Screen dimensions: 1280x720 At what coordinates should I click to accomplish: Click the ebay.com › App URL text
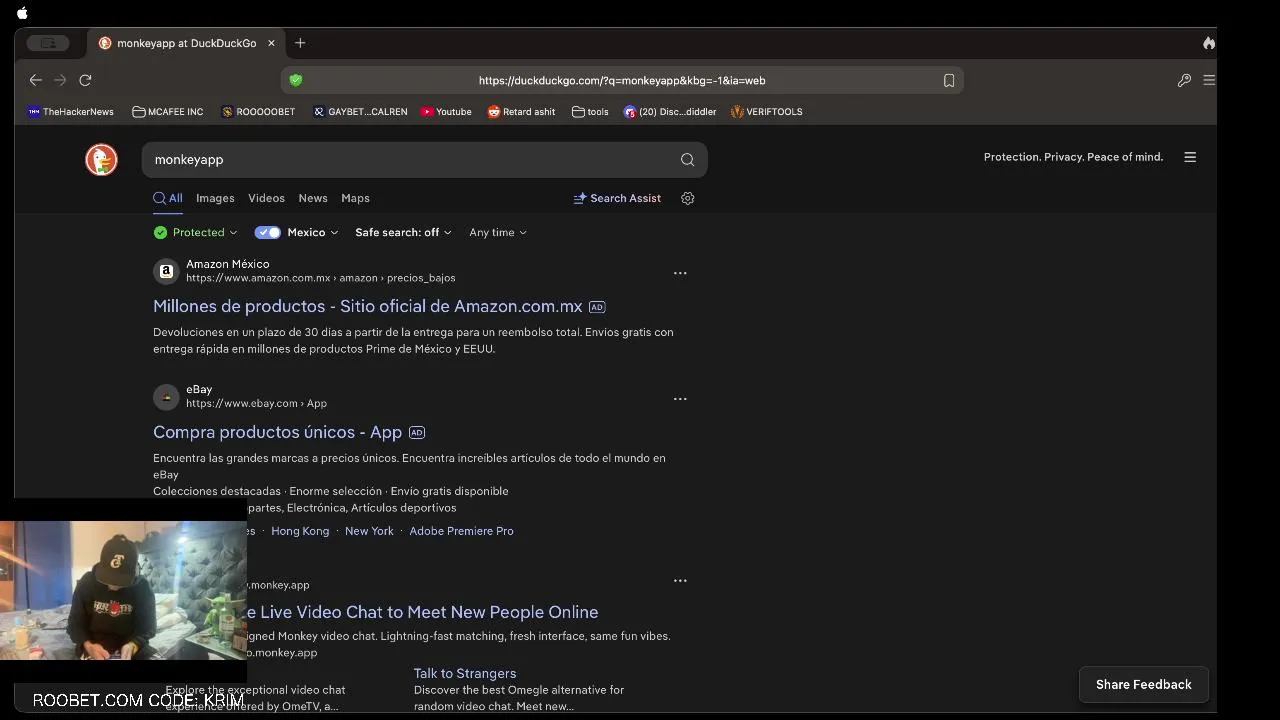(256, 404)
